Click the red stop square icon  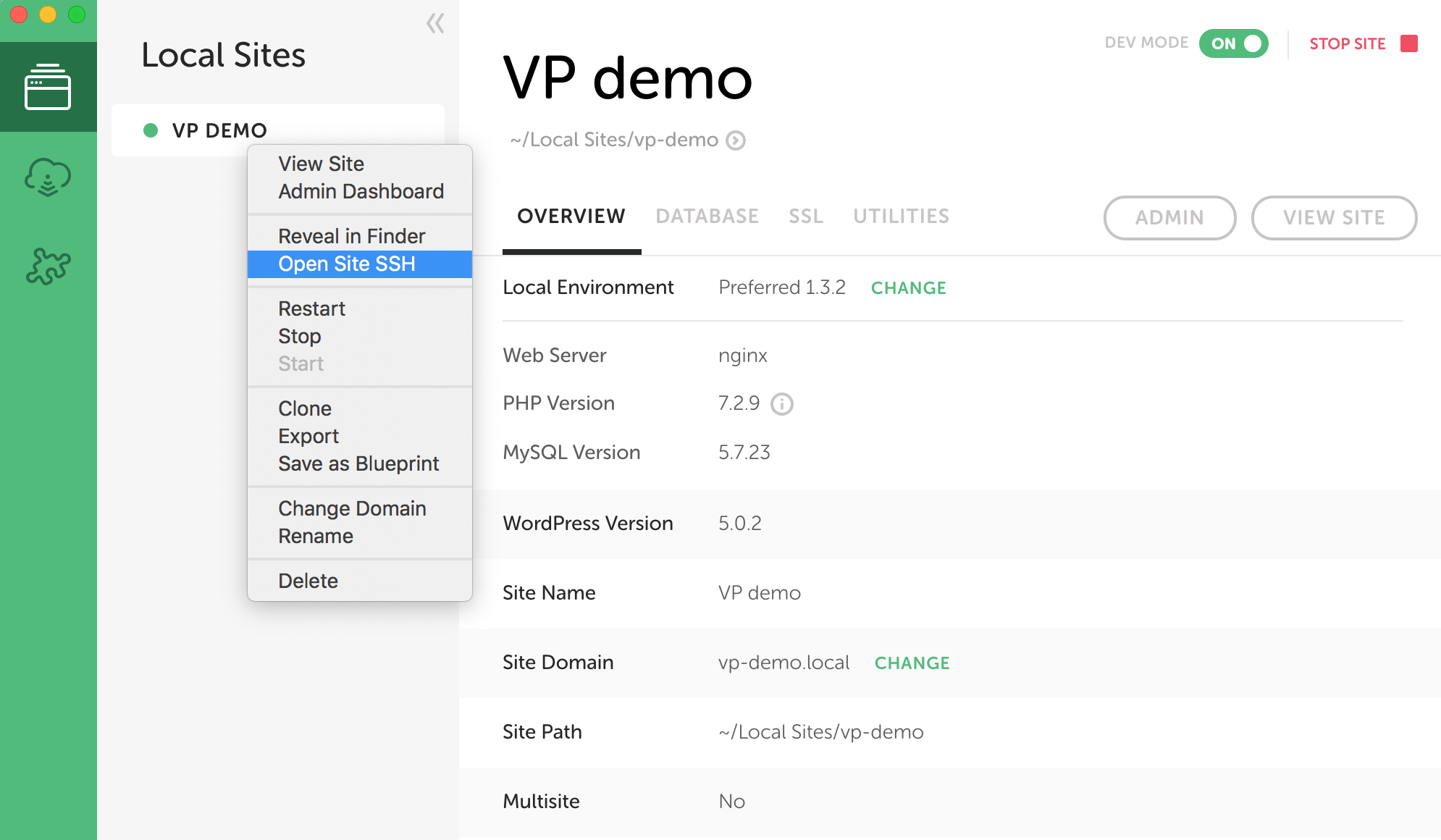point(1408,43)
